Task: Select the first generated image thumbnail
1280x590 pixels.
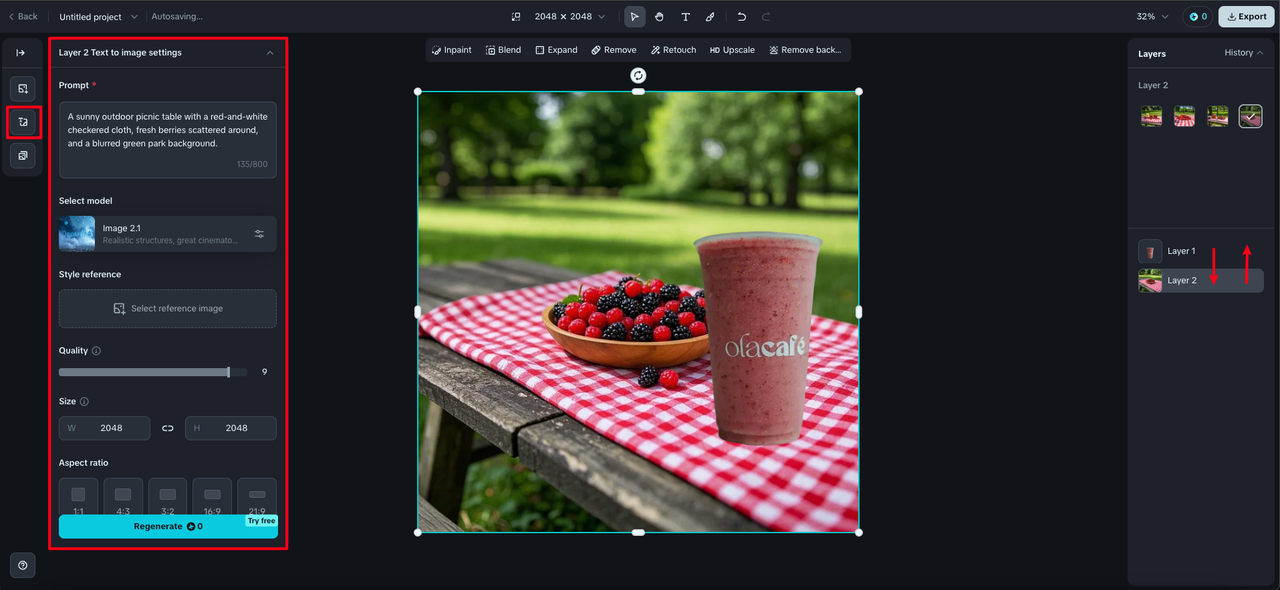Action: click(1152, 117)
